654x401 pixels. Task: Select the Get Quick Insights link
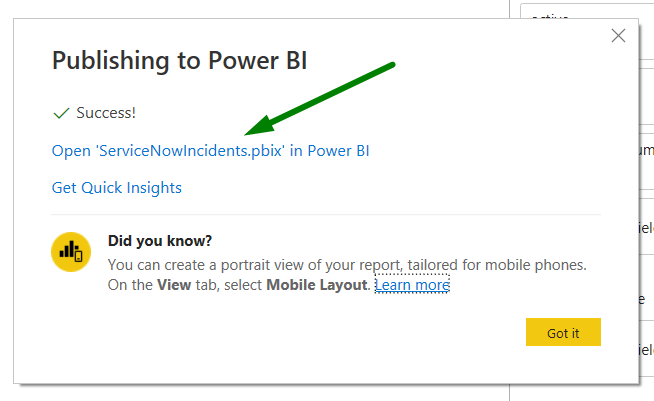[x=117, y=187]
